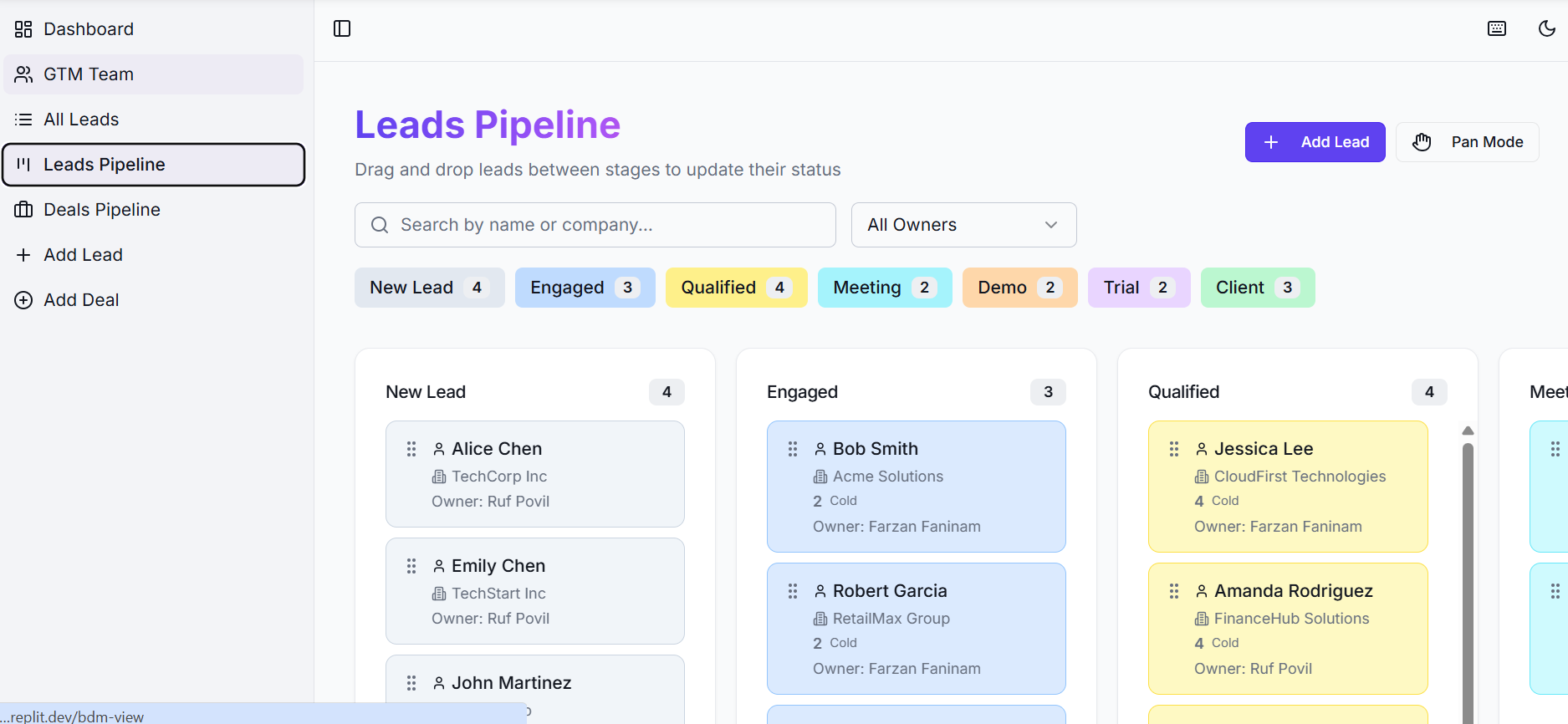The image size is (1568, 724).
Task: Filter by Demo stage chip
Action: (1019, 288)
